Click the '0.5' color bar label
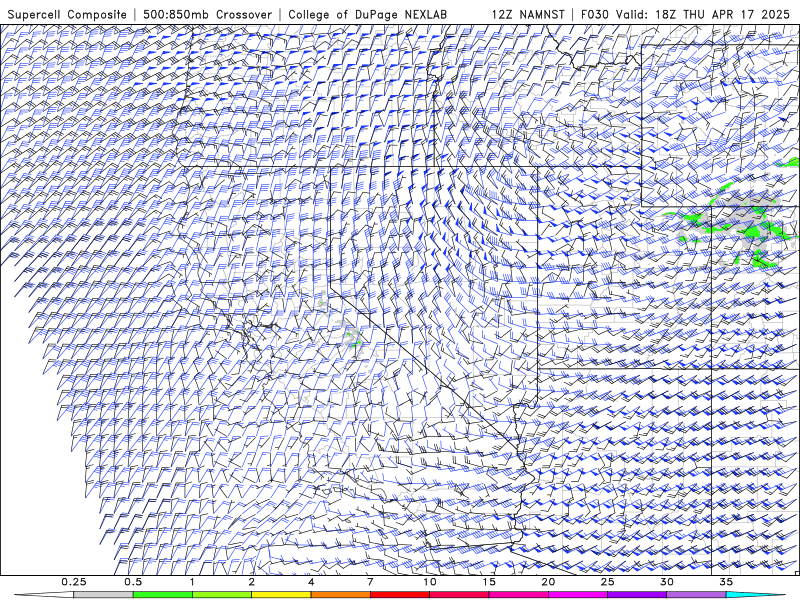 point(133,582)
